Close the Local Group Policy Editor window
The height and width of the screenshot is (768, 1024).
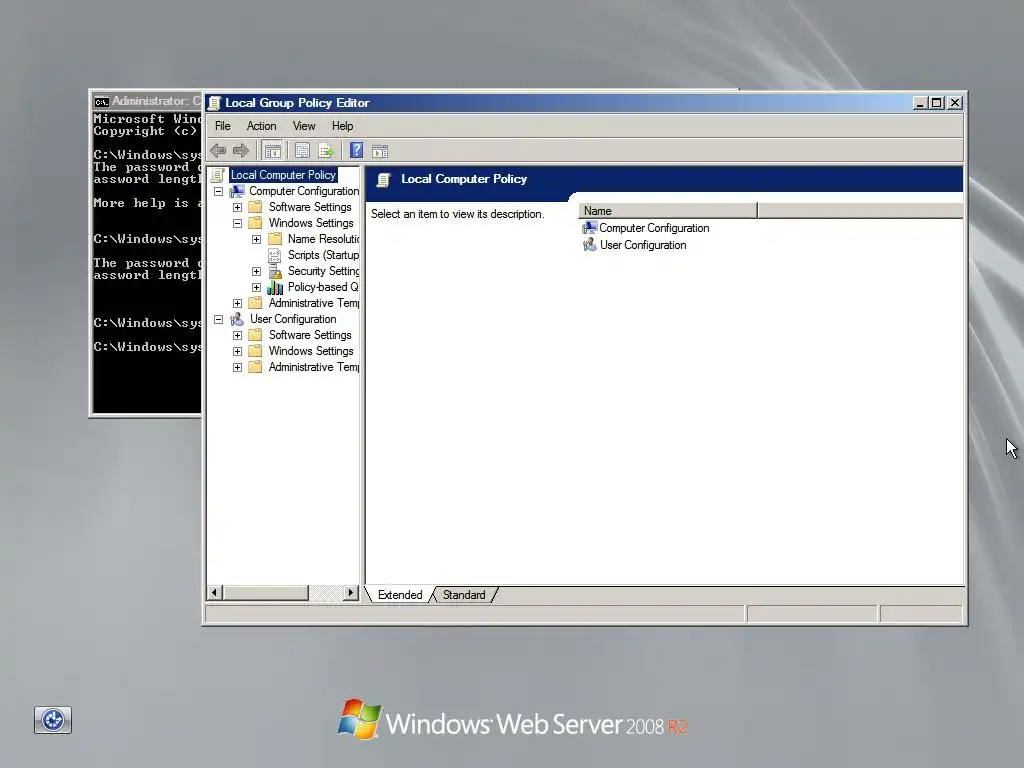954,103
